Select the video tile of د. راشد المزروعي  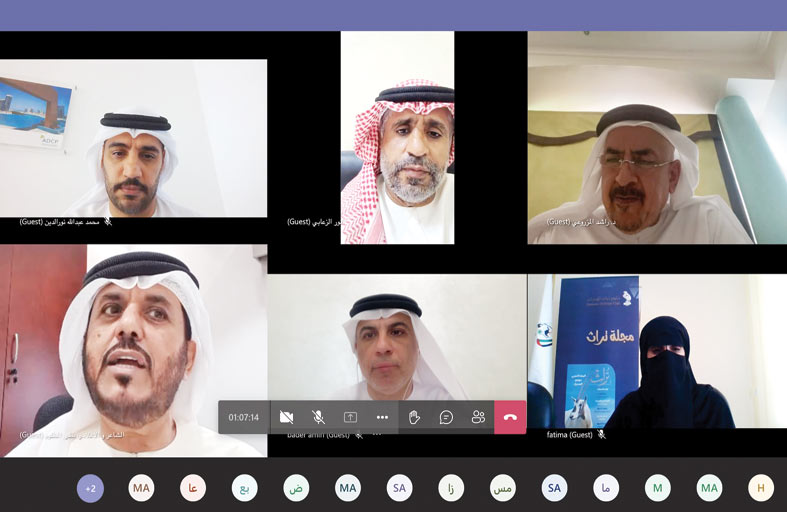tap(657, 138)
